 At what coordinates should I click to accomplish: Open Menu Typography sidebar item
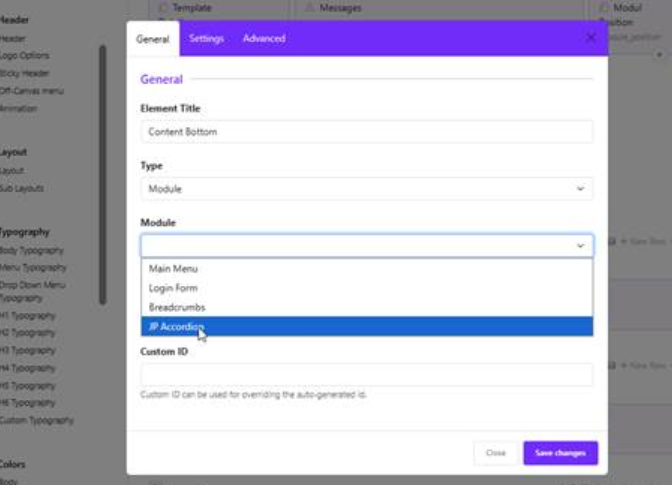point(33,268)
